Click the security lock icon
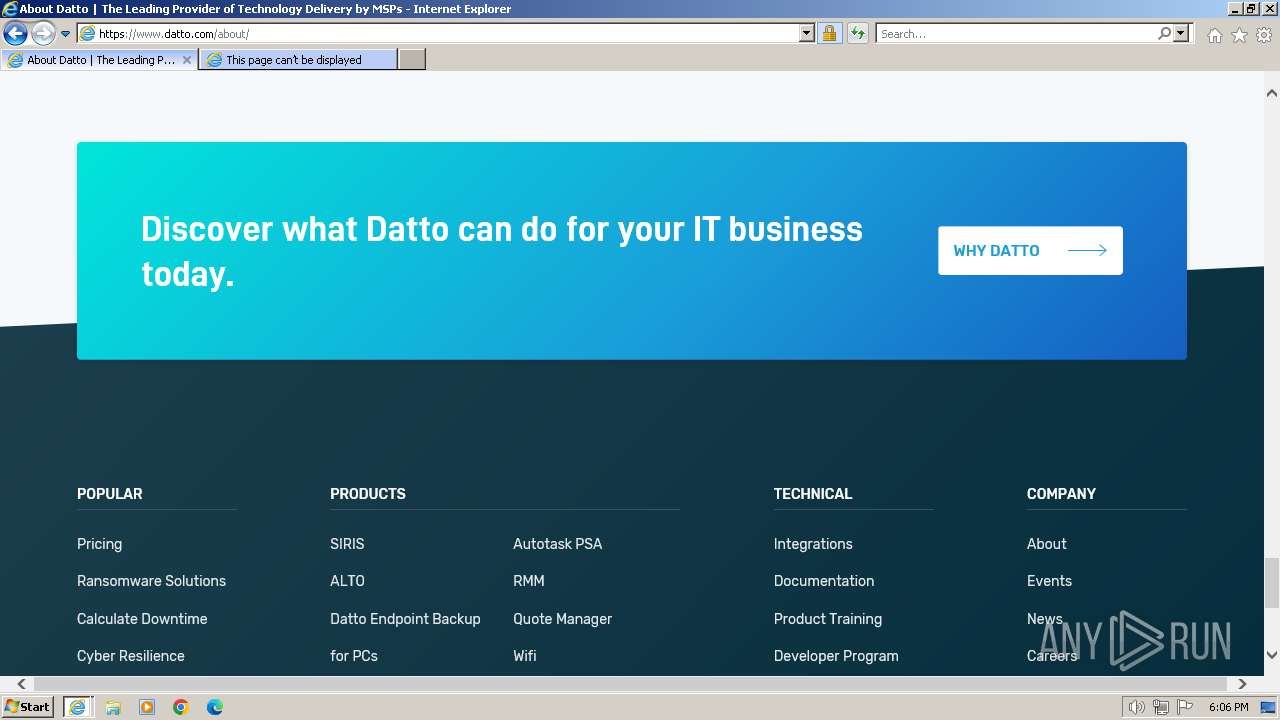 point(829,34)
